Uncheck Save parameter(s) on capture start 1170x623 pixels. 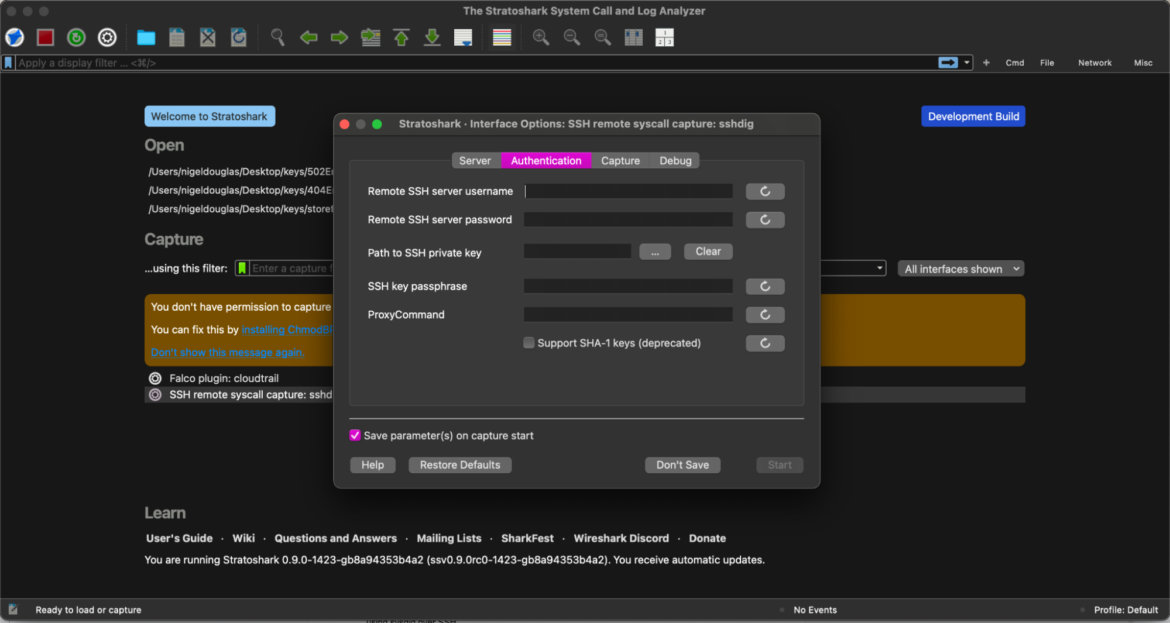click(x=355, y=435)
